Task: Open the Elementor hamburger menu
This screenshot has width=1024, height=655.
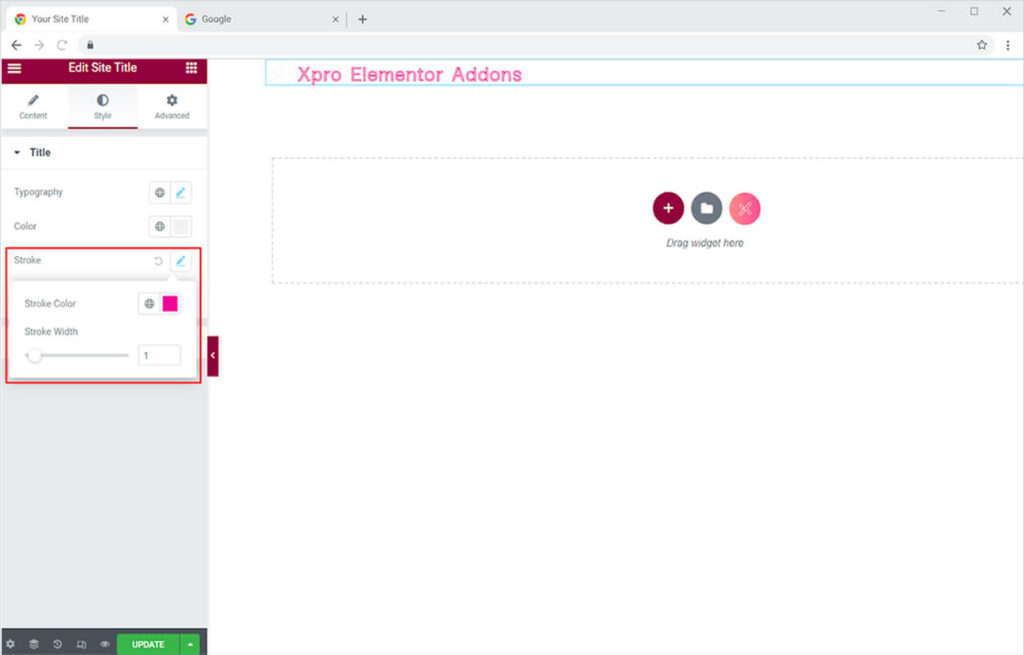Action: point(14,68)
